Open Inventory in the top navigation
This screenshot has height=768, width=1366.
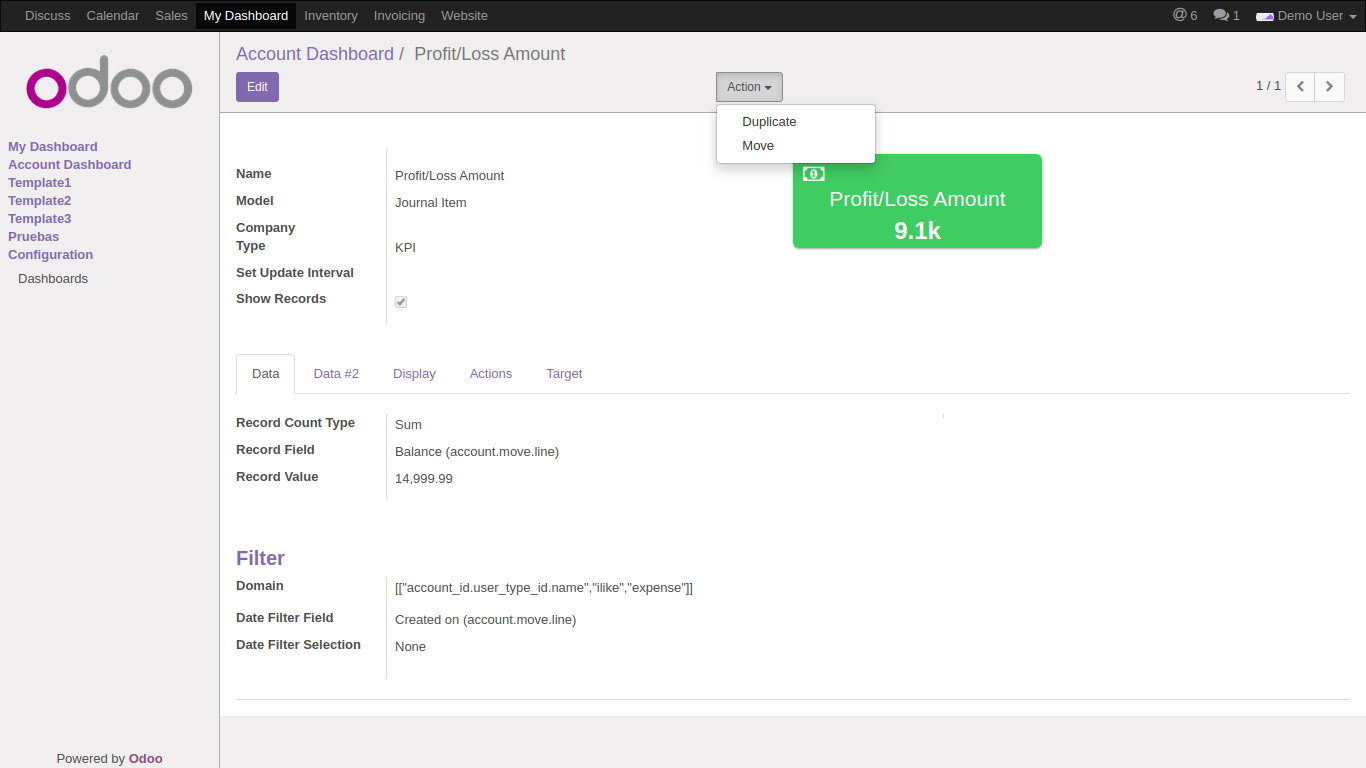pyautogui.click(x=331, y=16)
